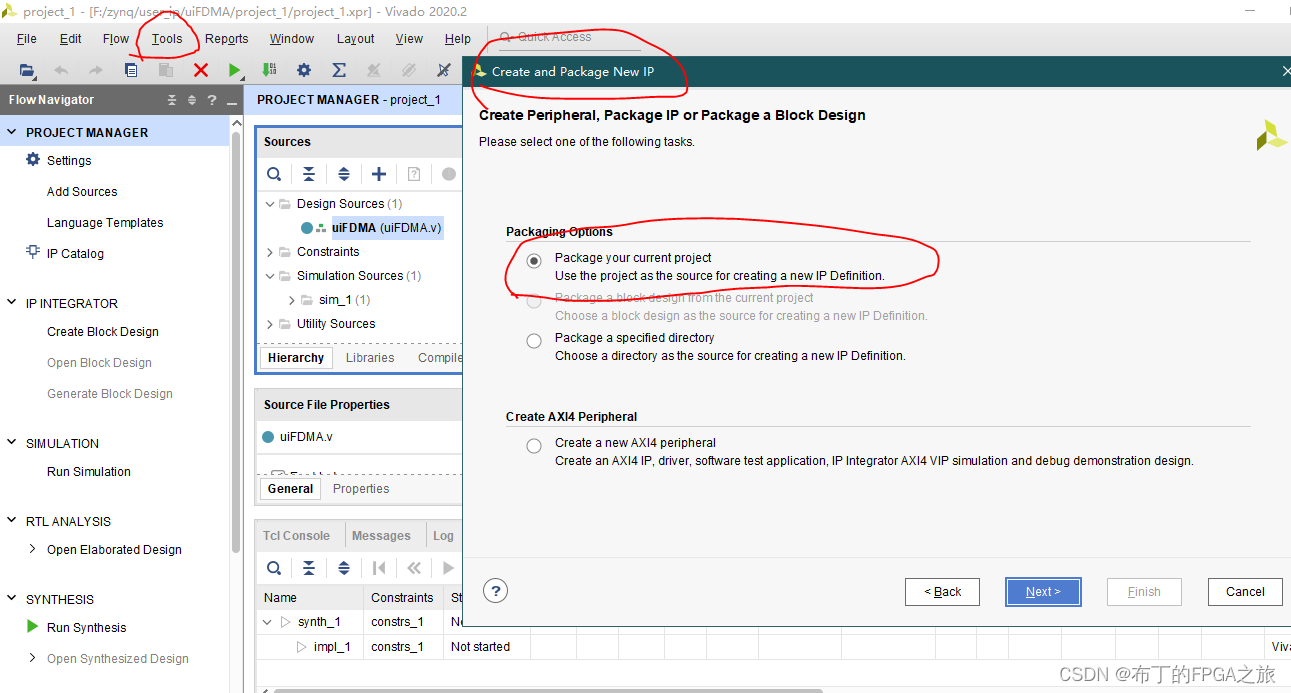Viewport: 1291px width, 693px height.
Task: Open the File menu
Action: point(27,39)
